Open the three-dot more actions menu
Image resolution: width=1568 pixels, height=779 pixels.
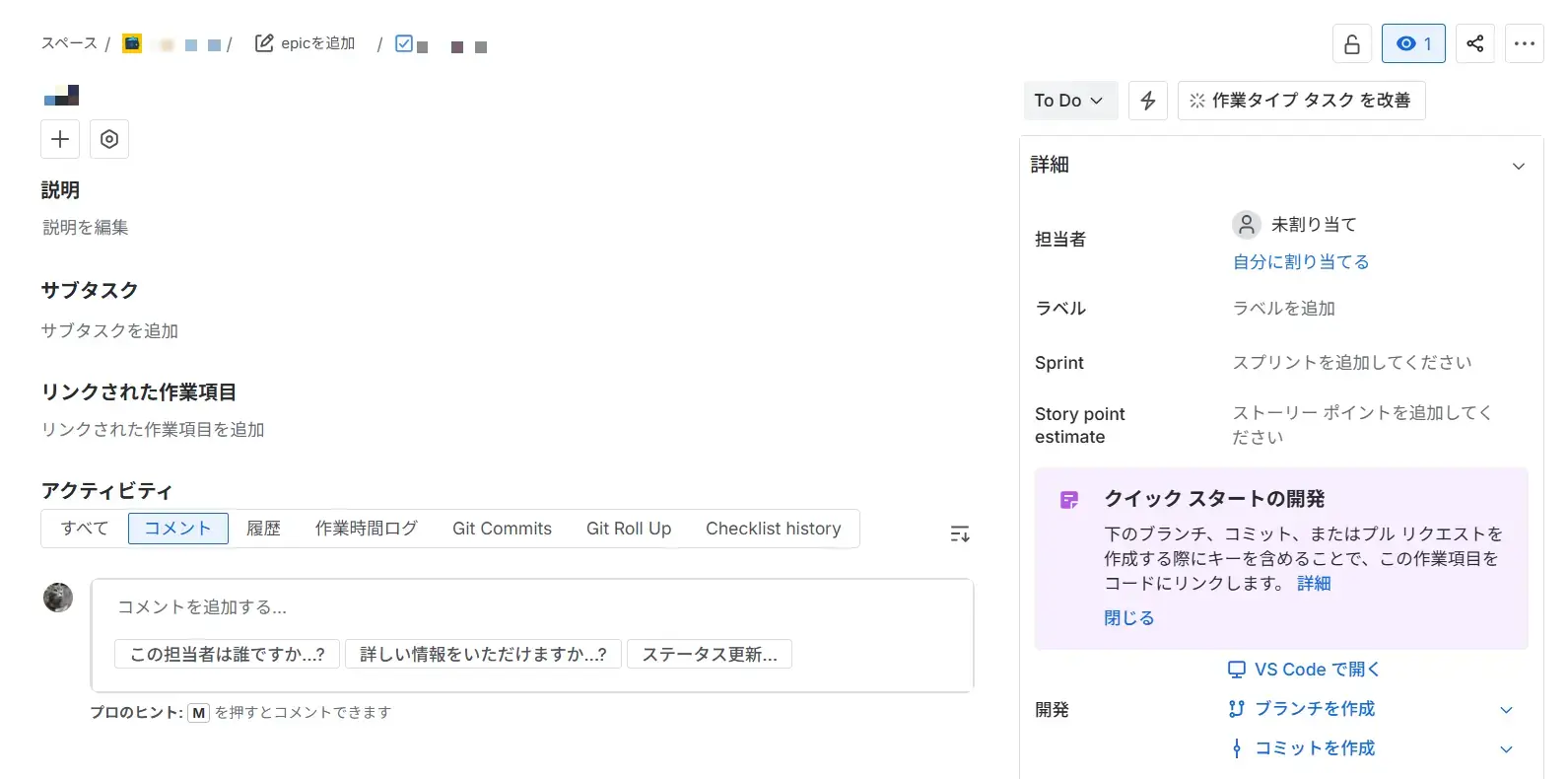1525,43
